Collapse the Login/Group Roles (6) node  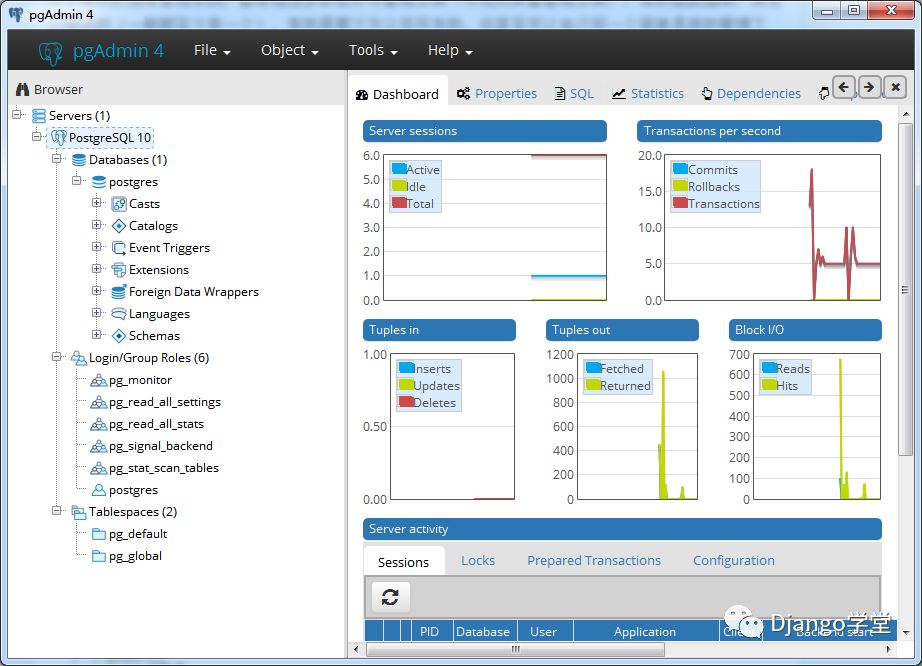[x=57, y=357]
